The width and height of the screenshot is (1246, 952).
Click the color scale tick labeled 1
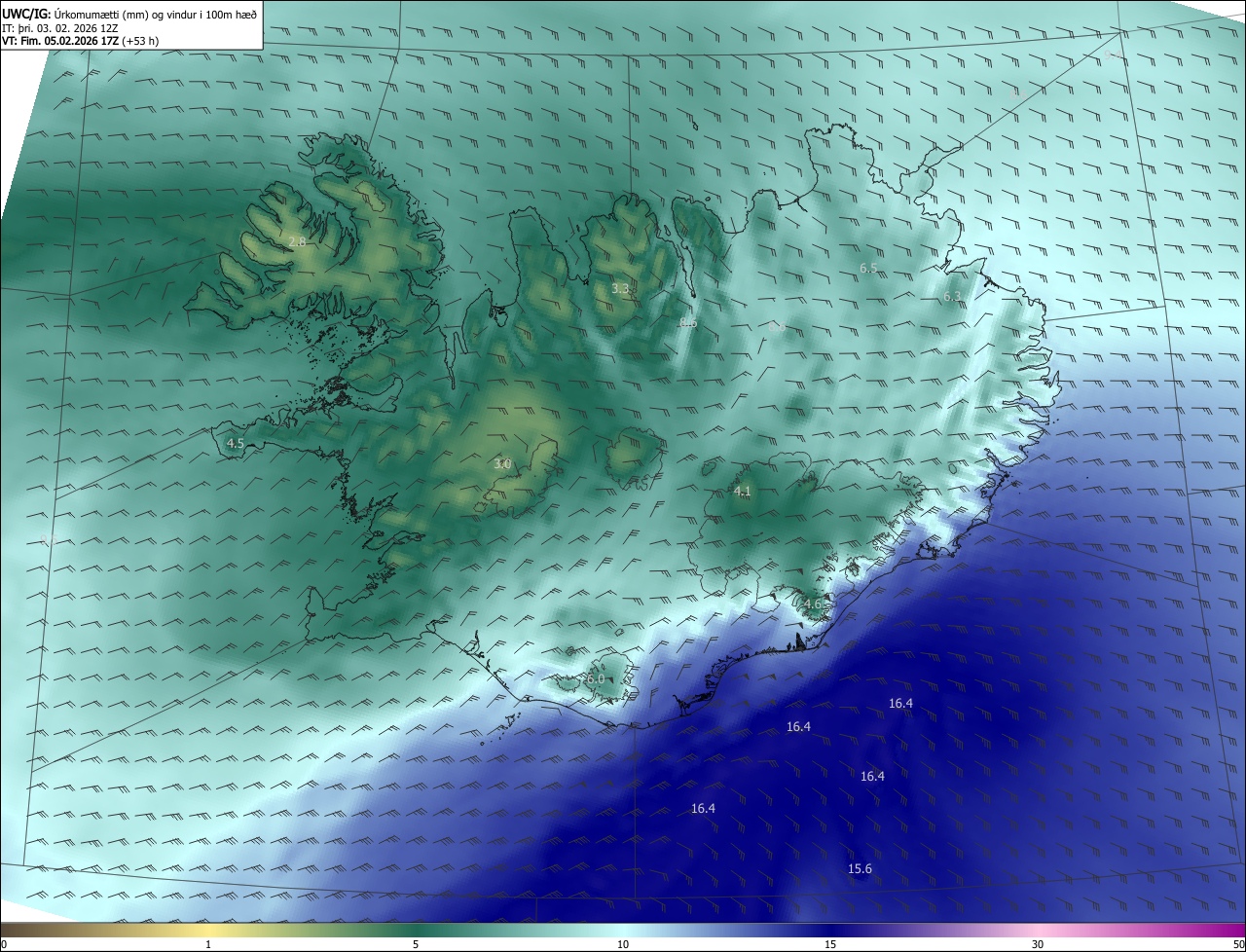tap(208, 944)
